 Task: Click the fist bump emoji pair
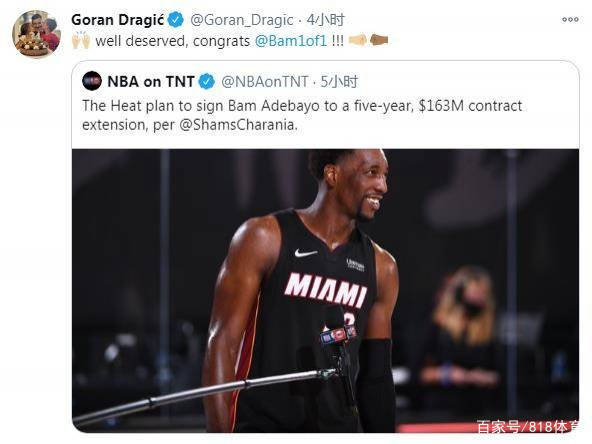point(368,40)
